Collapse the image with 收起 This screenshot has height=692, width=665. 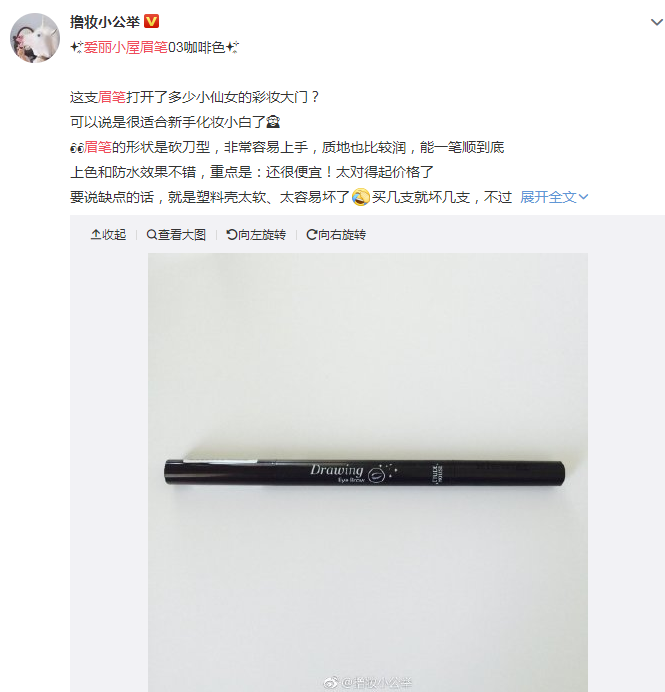click(109, 235)
